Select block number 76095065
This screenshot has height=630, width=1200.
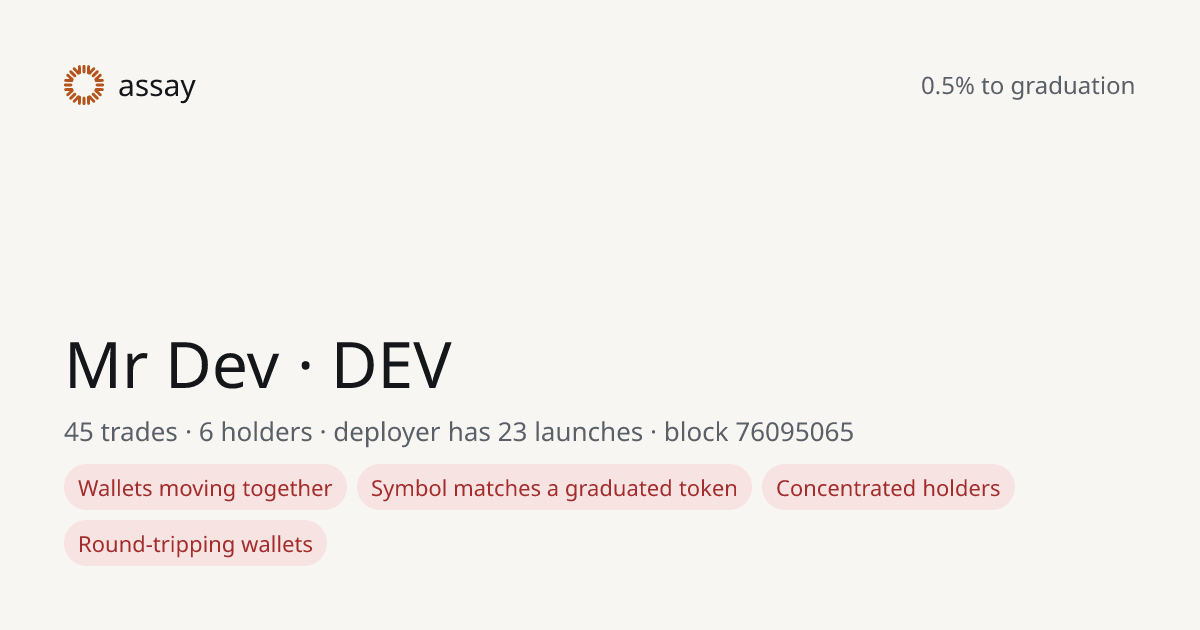(795, 432)
